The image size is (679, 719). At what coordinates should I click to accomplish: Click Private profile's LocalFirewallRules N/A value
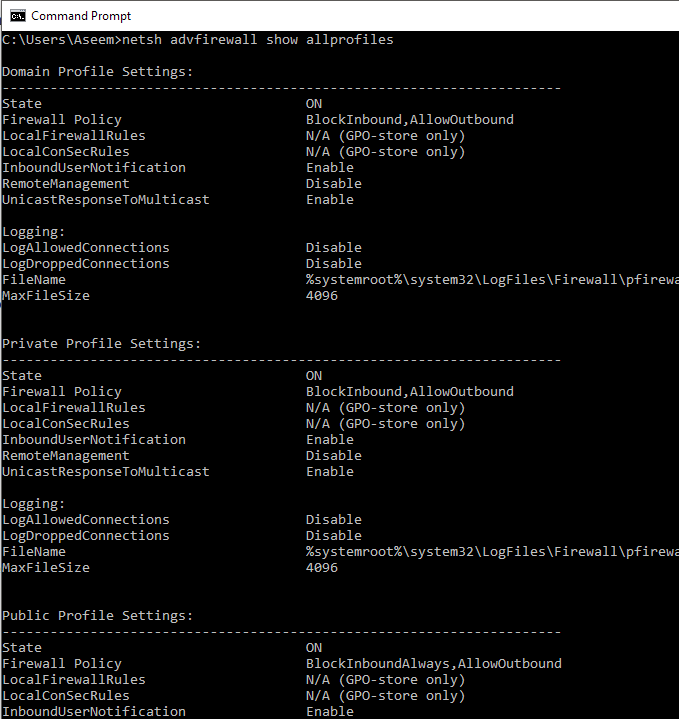click(385, 408)
